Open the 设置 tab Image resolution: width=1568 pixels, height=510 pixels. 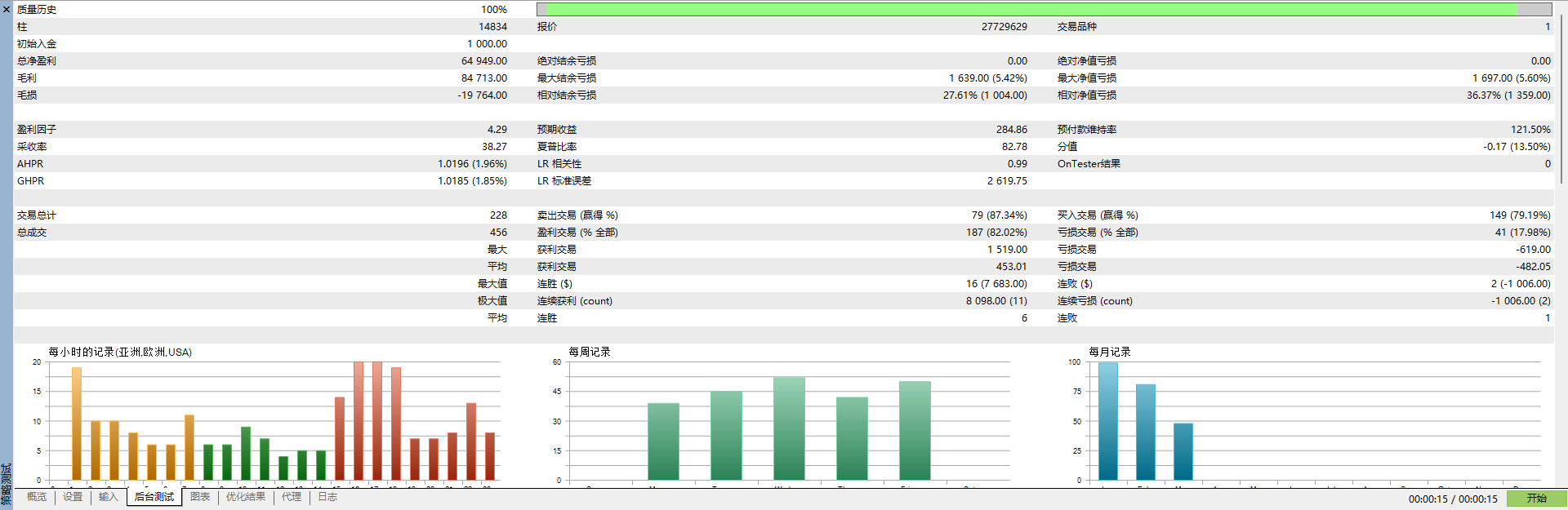tap(73, 497)
